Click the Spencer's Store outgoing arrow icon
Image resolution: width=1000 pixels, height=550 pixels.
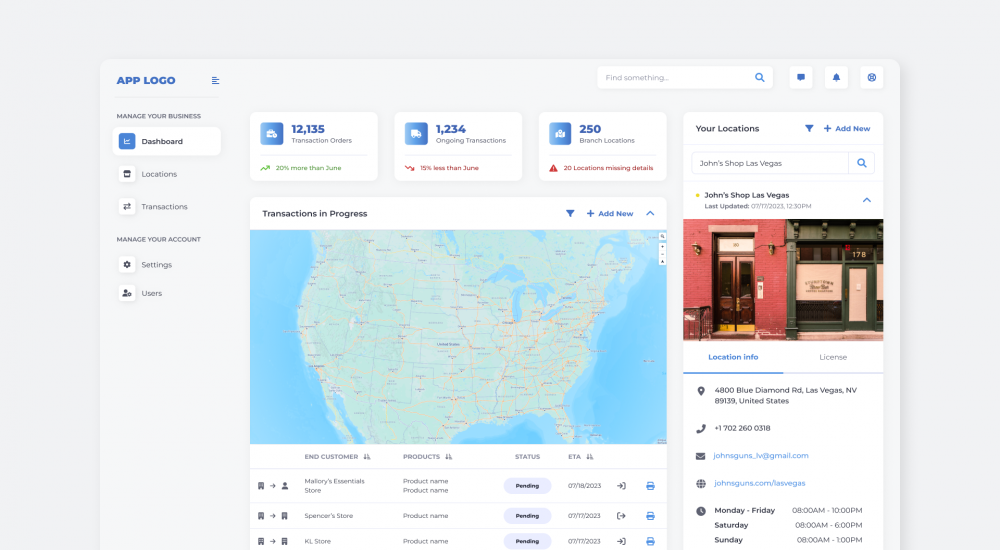click(621, 516)
